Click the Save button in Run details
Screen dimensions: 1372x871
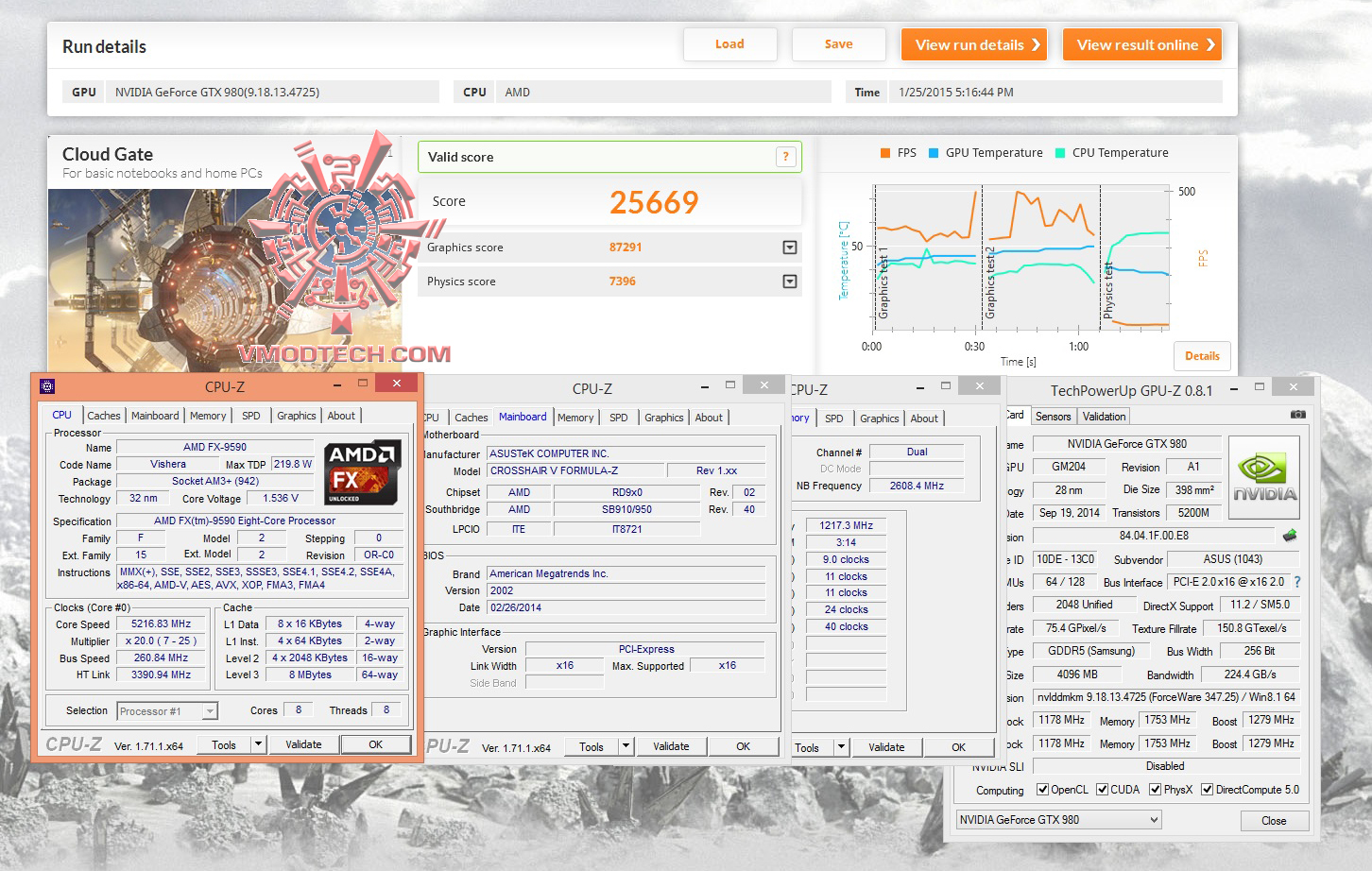[x=838, y=44]
